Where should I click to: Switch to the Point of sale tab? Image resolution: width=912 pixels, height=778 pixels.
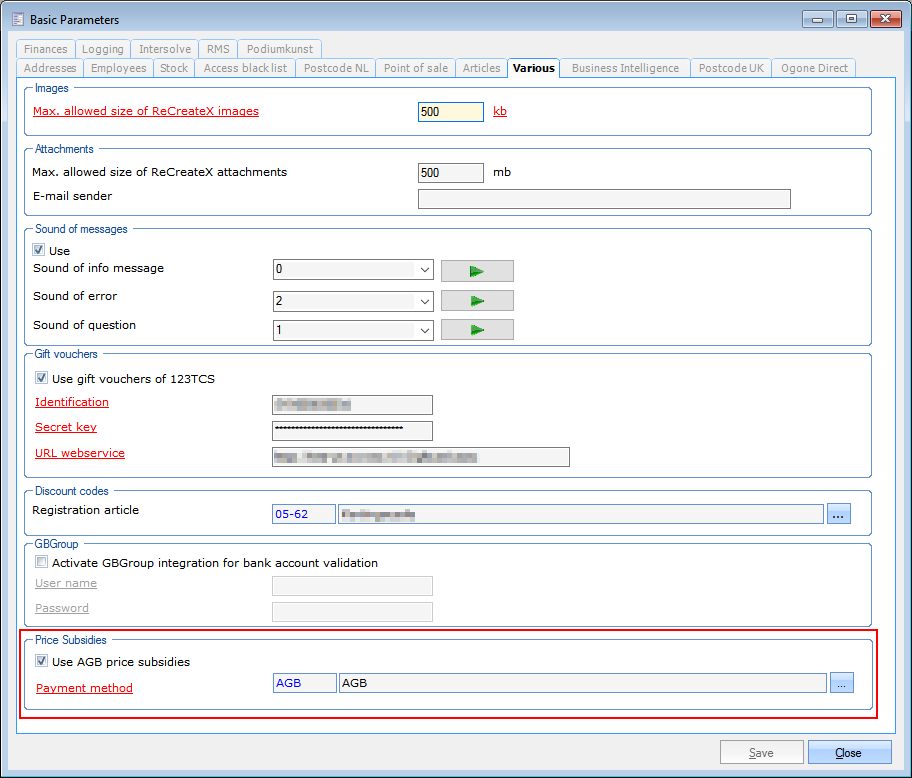pyautogui.click(x=415, y=68)
